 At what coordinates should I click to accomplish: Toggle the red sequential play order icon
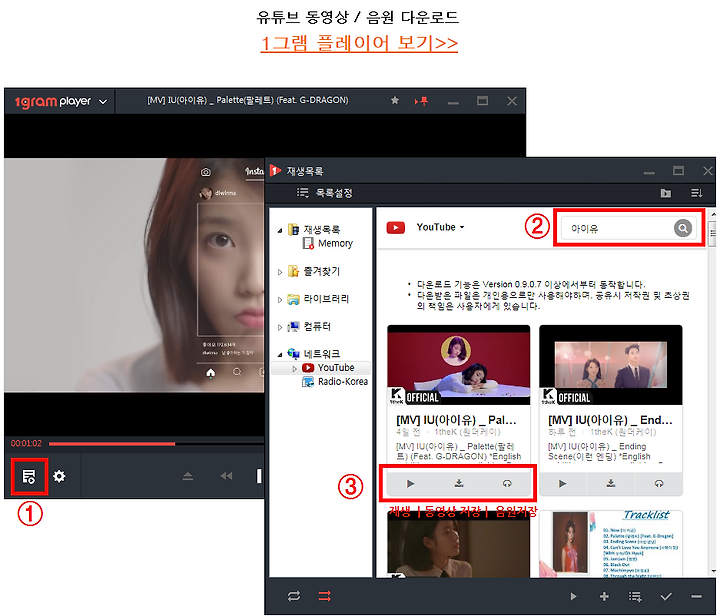[x=325, y=596]
